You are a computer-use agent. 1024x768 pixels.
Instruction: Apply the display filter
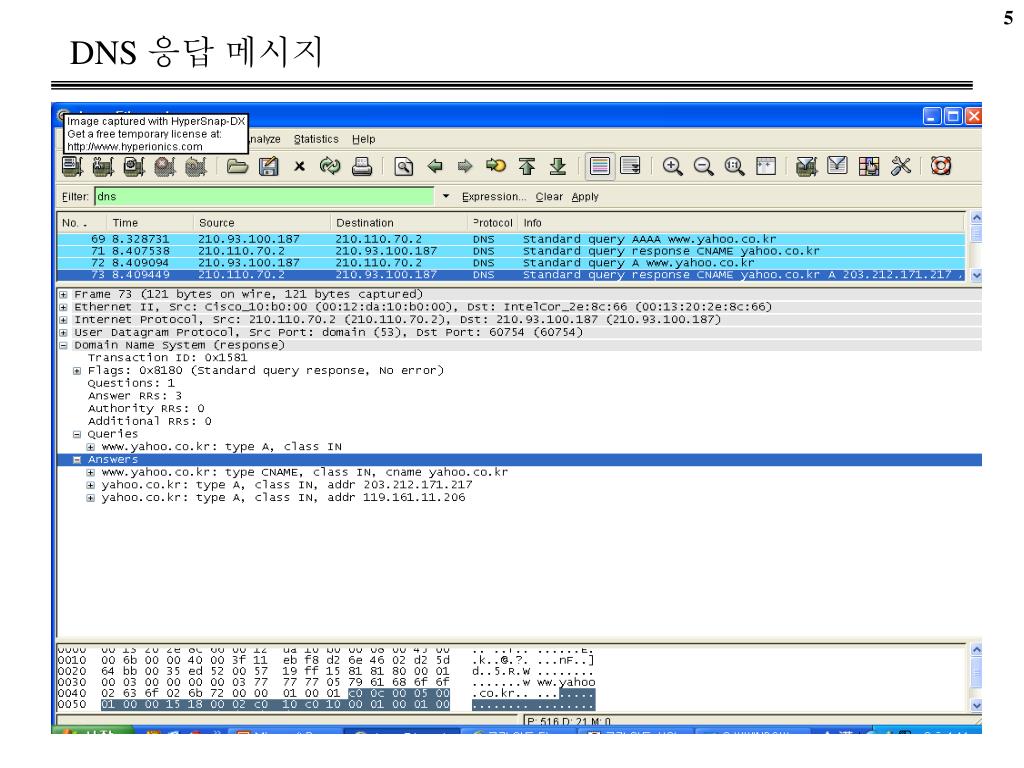pos(584,197)
